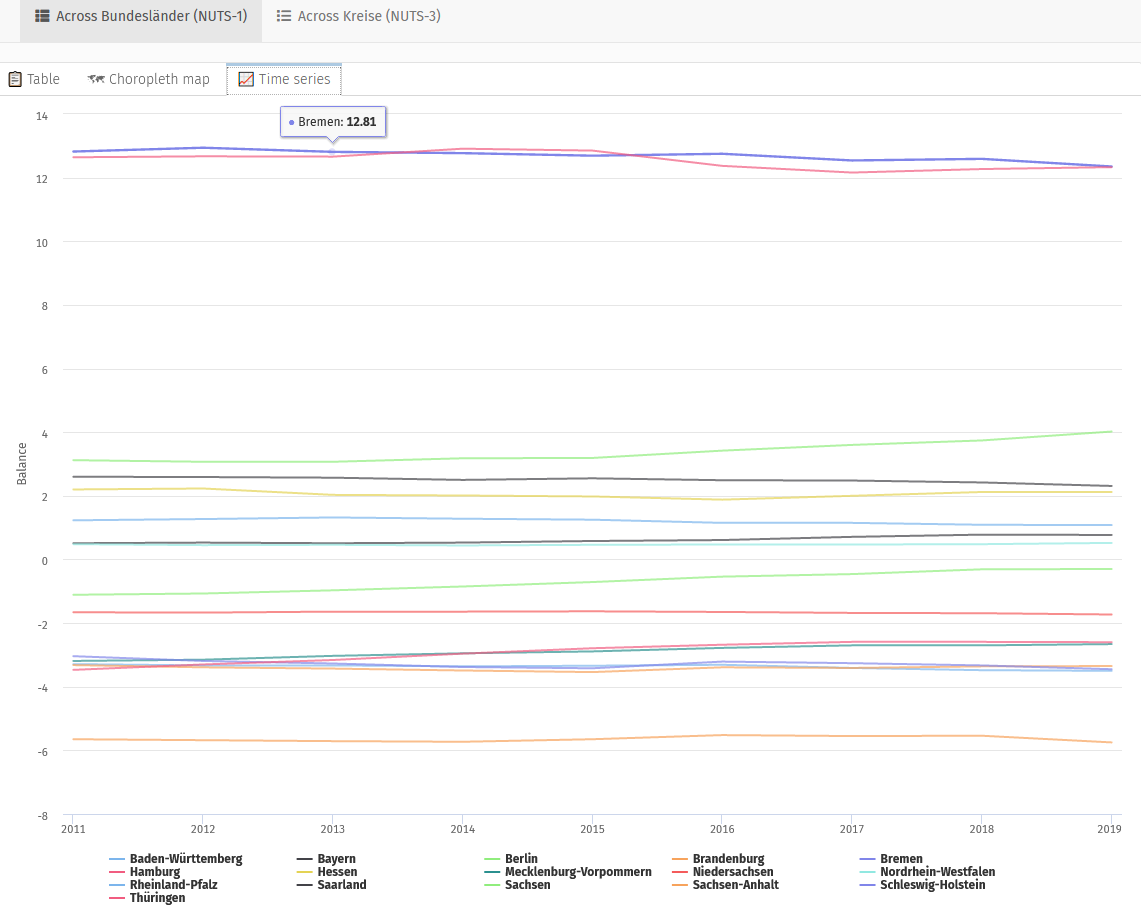Hide the Sachsen series via legend
The height and width of the screenshot is (911, 1141).
coord(517,885)
